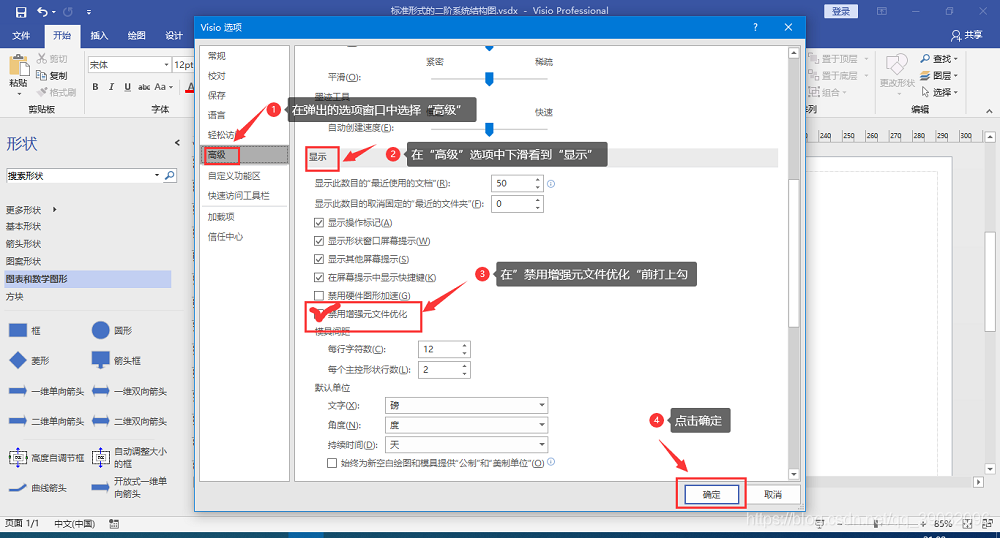
Task: Switch to the 设计 ribbon tab
Action: pos(174,35)
